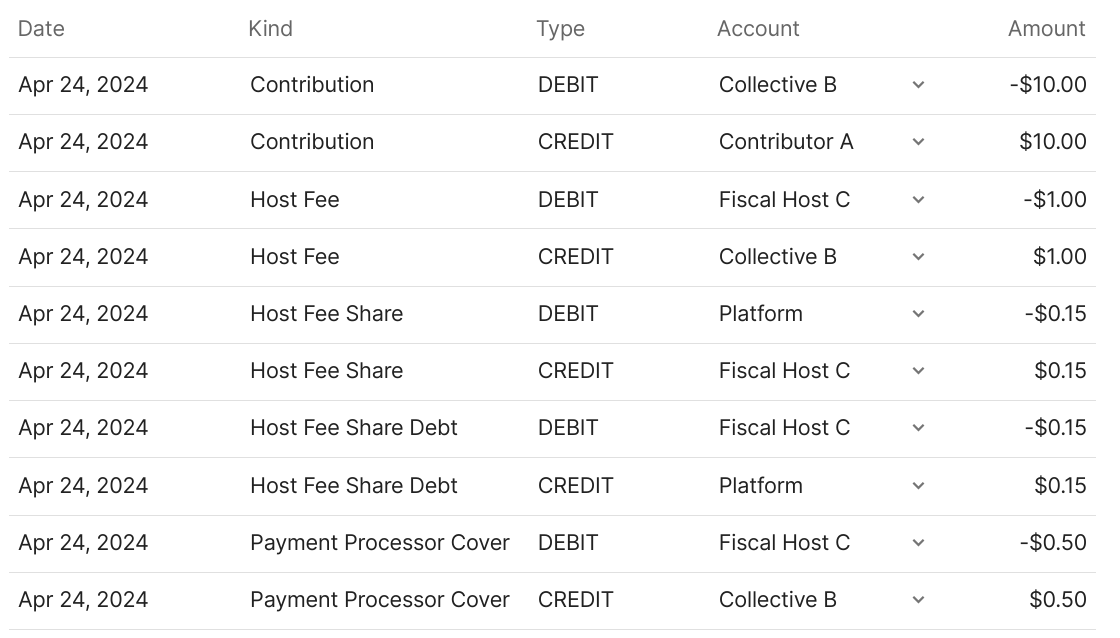Click Collective B in the $1.00 row

tap(777, 257)
